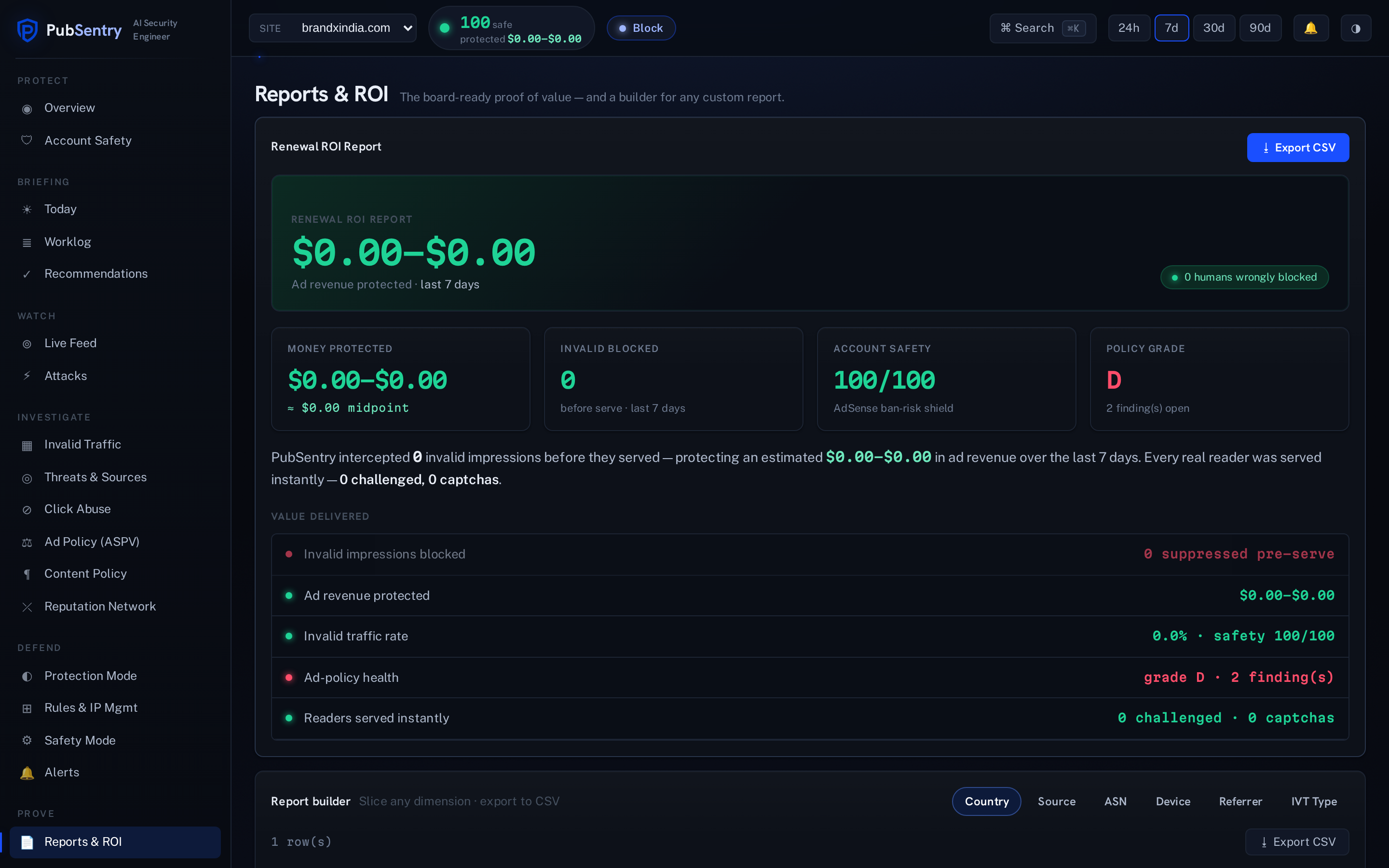Select the Country dimension tab
The image size is (1389, 868).
click(987, 801)
